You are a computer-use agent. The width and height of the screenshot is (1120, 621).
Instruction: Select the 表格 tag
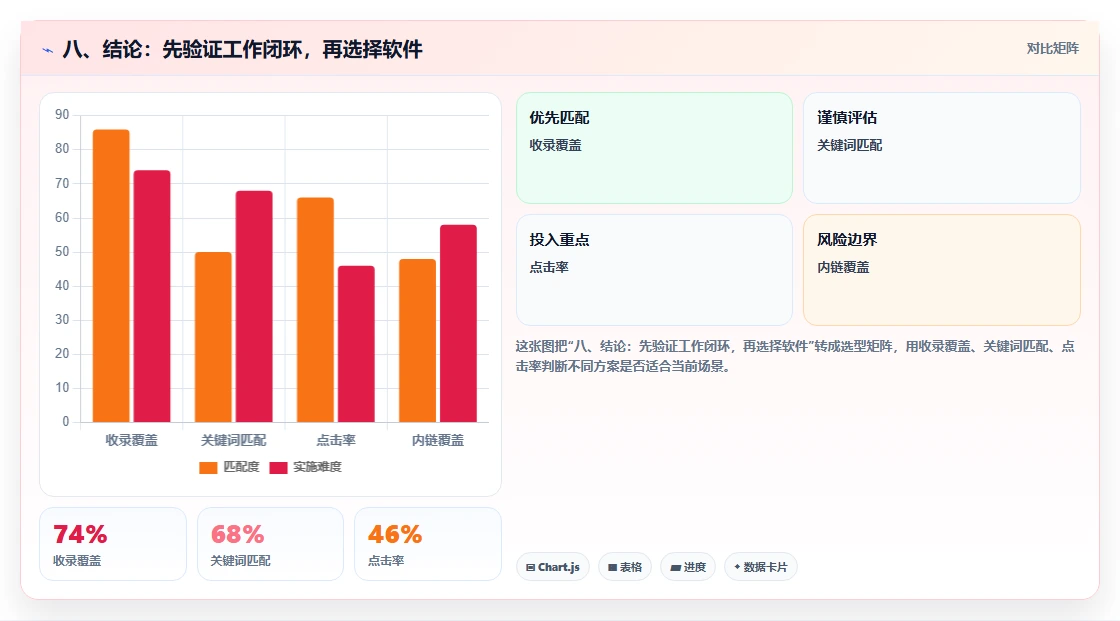pyautogui.click(x=625, y=567)
